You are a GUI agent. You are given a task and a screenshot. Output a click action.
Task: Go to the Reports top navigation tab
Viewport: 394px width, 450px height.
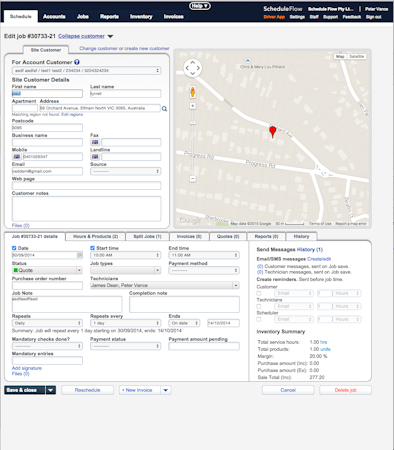(109, 16)
